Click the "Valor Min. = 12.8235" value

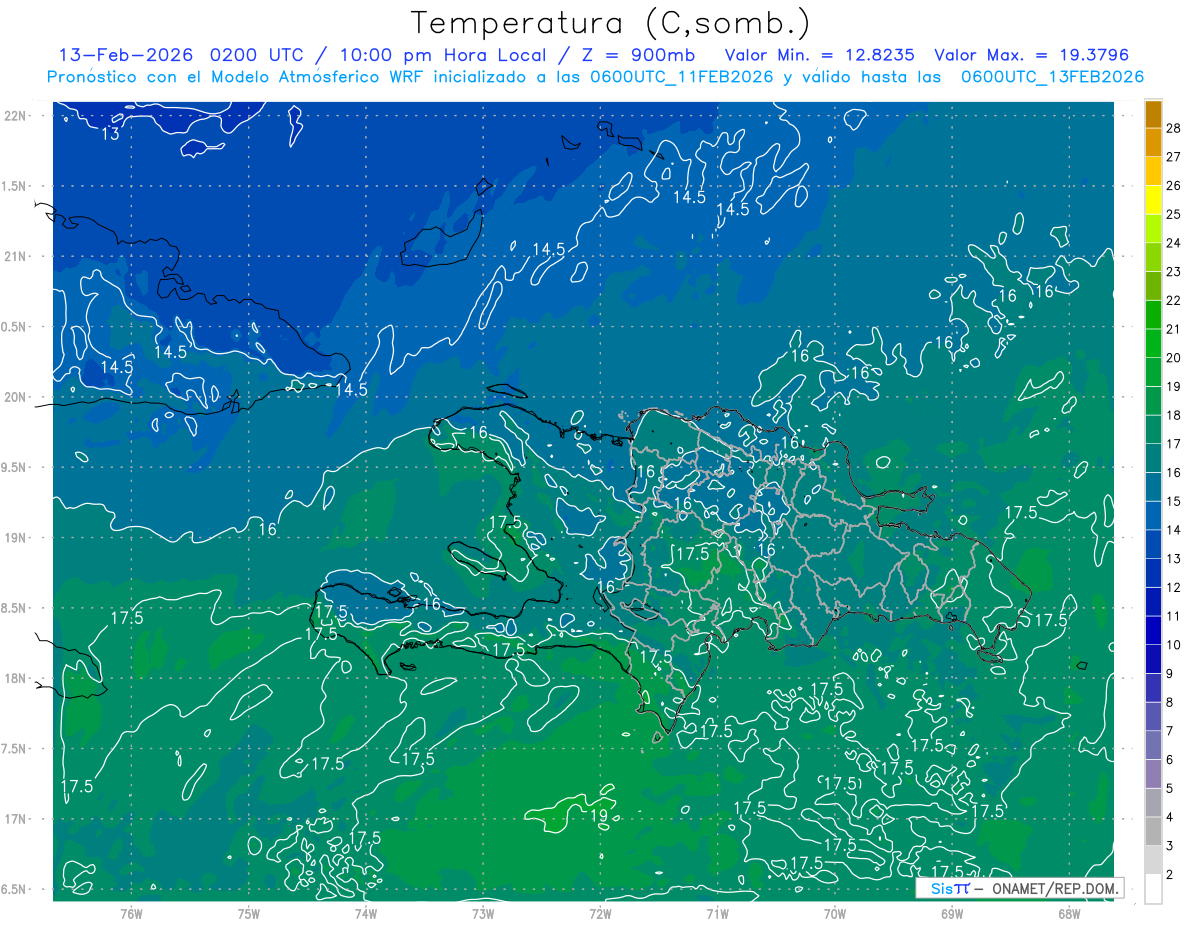click(x=819, y=55)
